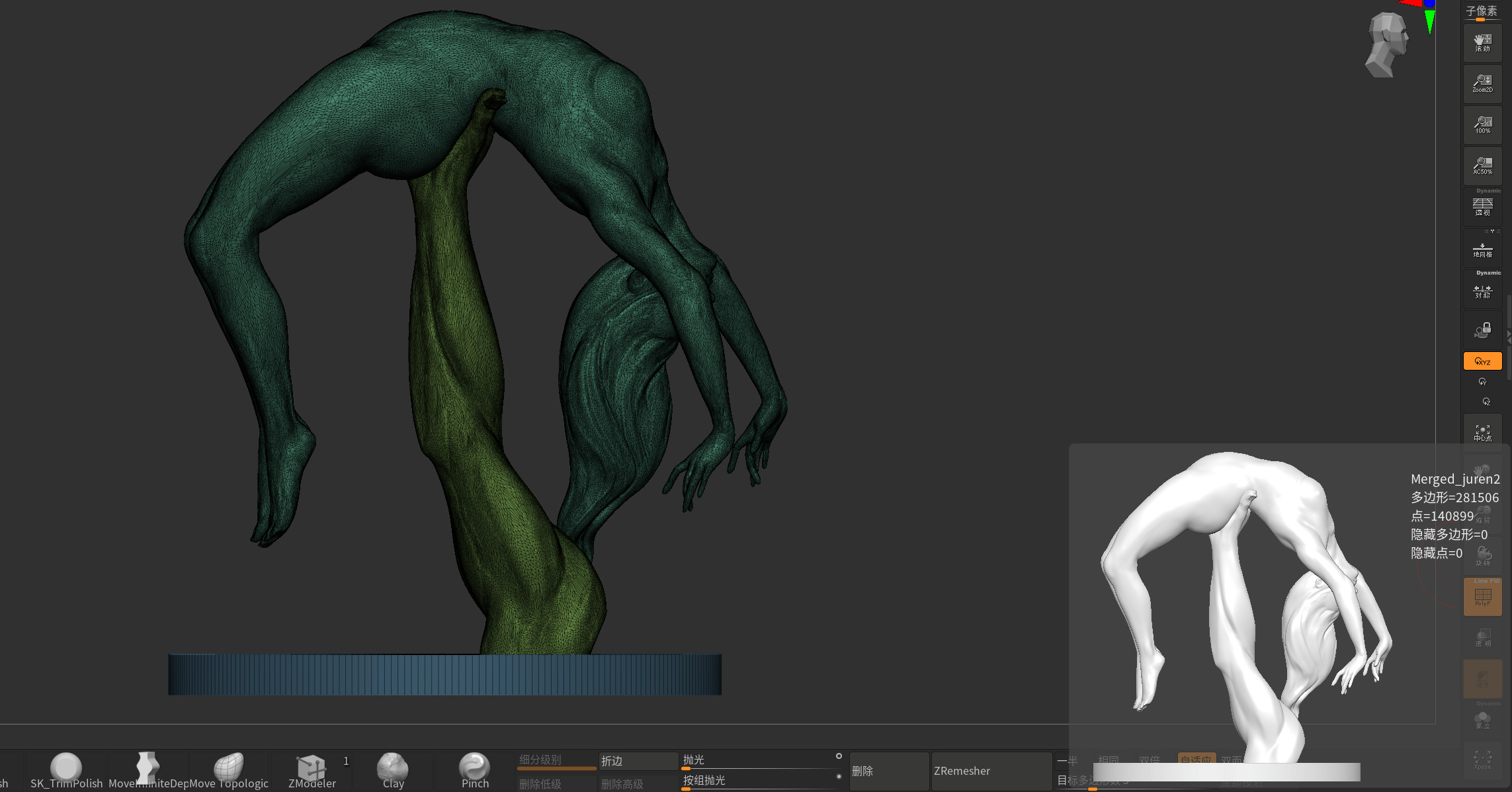Enable XYZ rotation mode
The height and width of the screenshot is (792, 1512).
(1482, 361)
